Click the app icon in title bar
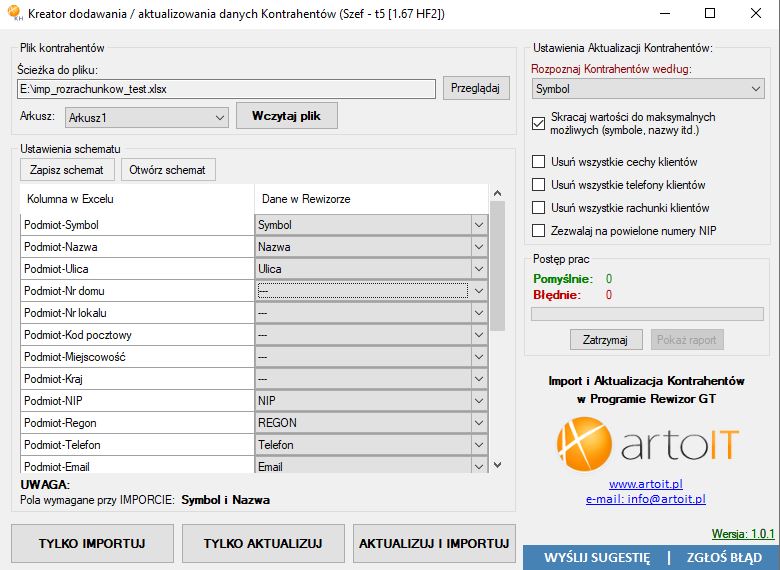The image size is (780, 570). point(14,14)
